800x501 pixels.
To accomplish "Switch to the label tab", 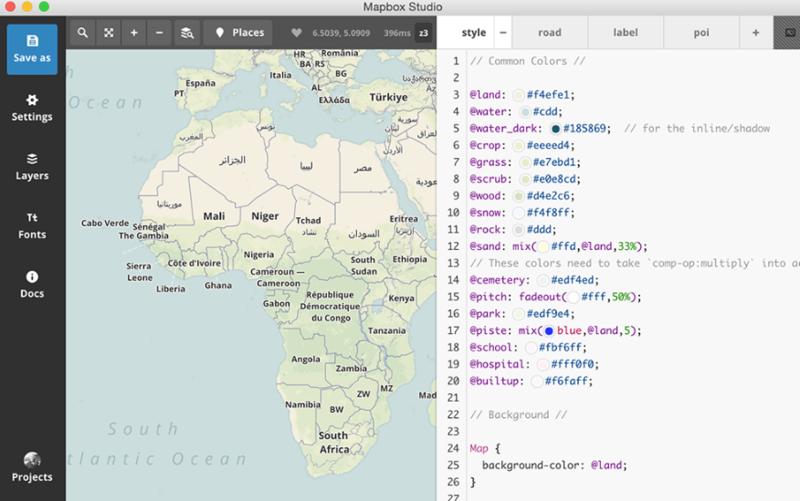I will tap(626, 33).
